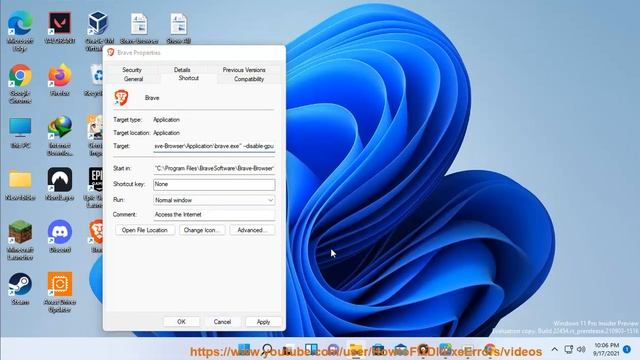640x360 pixels.
Task: Open the yellow New folder icon
Action: coord(20,180)
